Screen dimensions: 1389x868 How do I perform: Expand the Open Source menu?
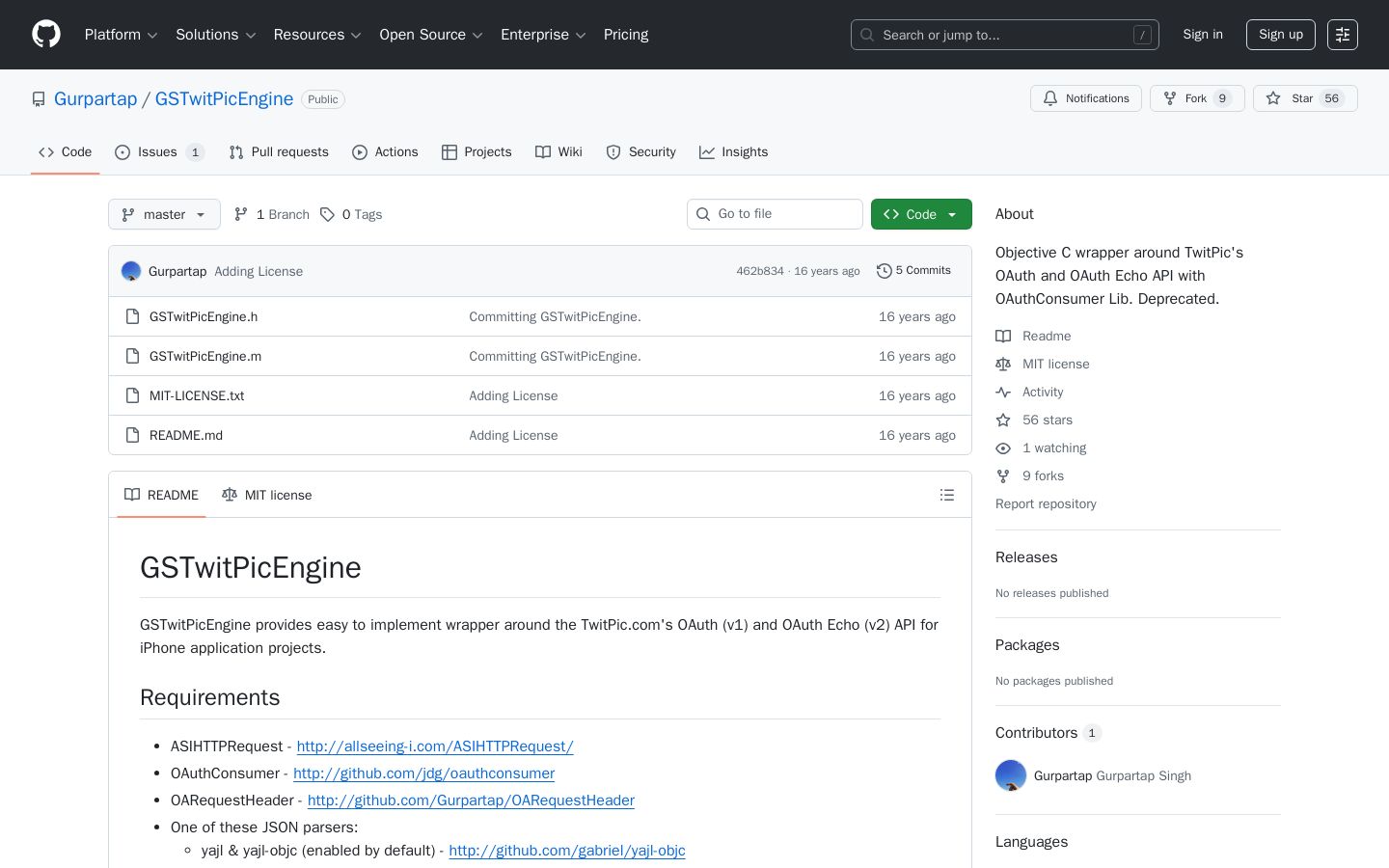(x=431, y=35)
